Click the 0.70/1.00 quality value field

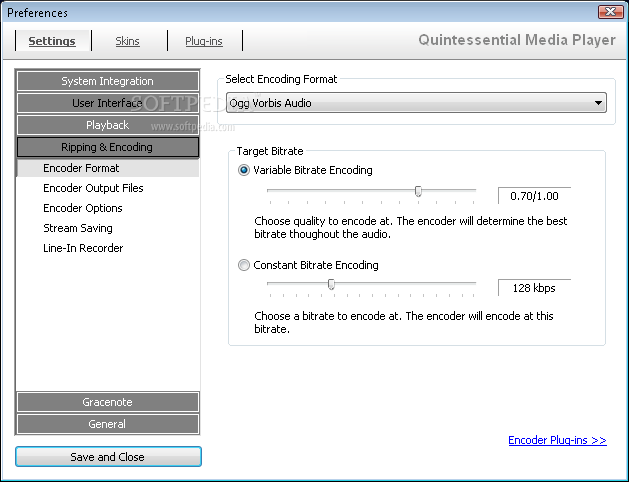(x=534, y=196)
